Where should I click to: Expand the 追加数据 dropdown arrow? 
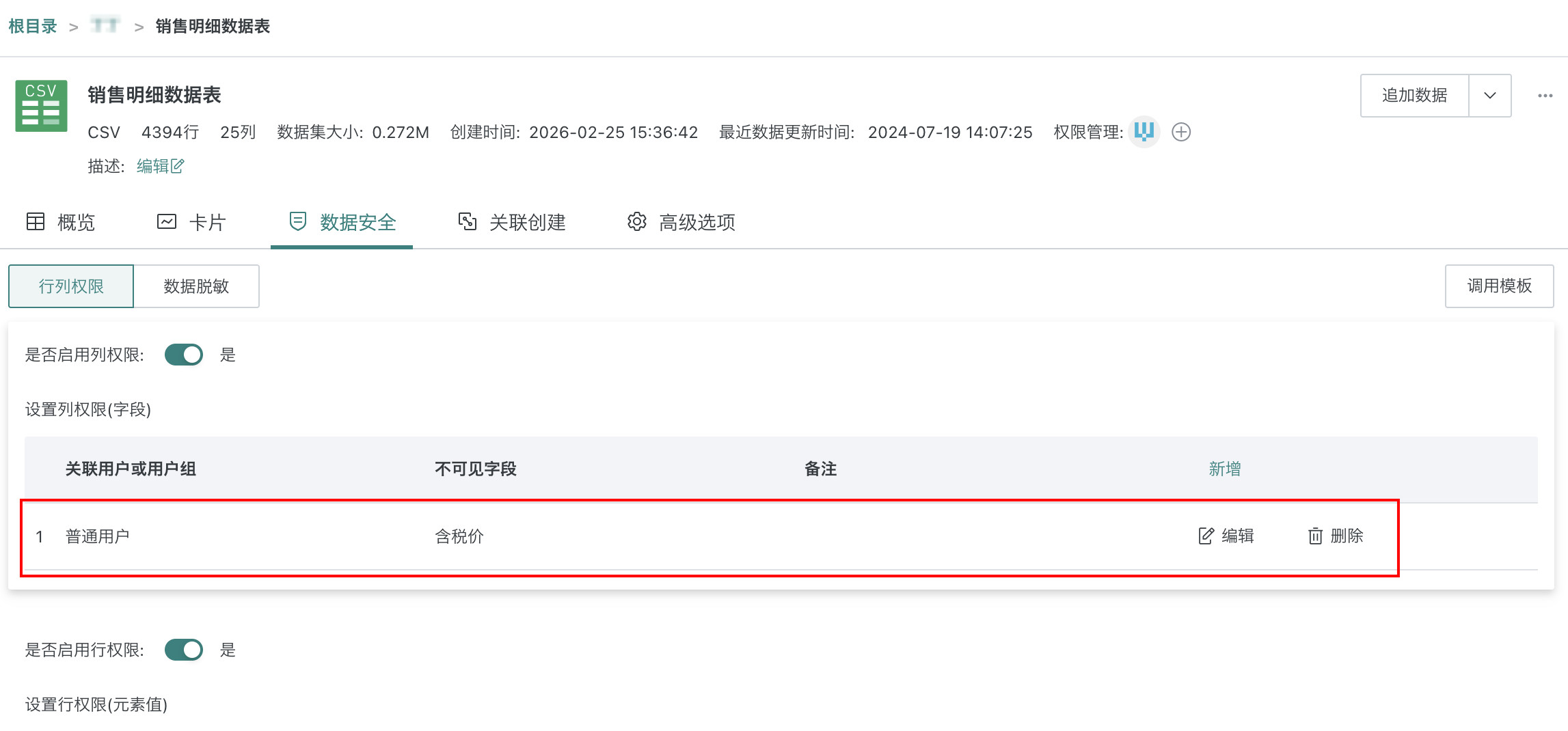coord(1490,96)
